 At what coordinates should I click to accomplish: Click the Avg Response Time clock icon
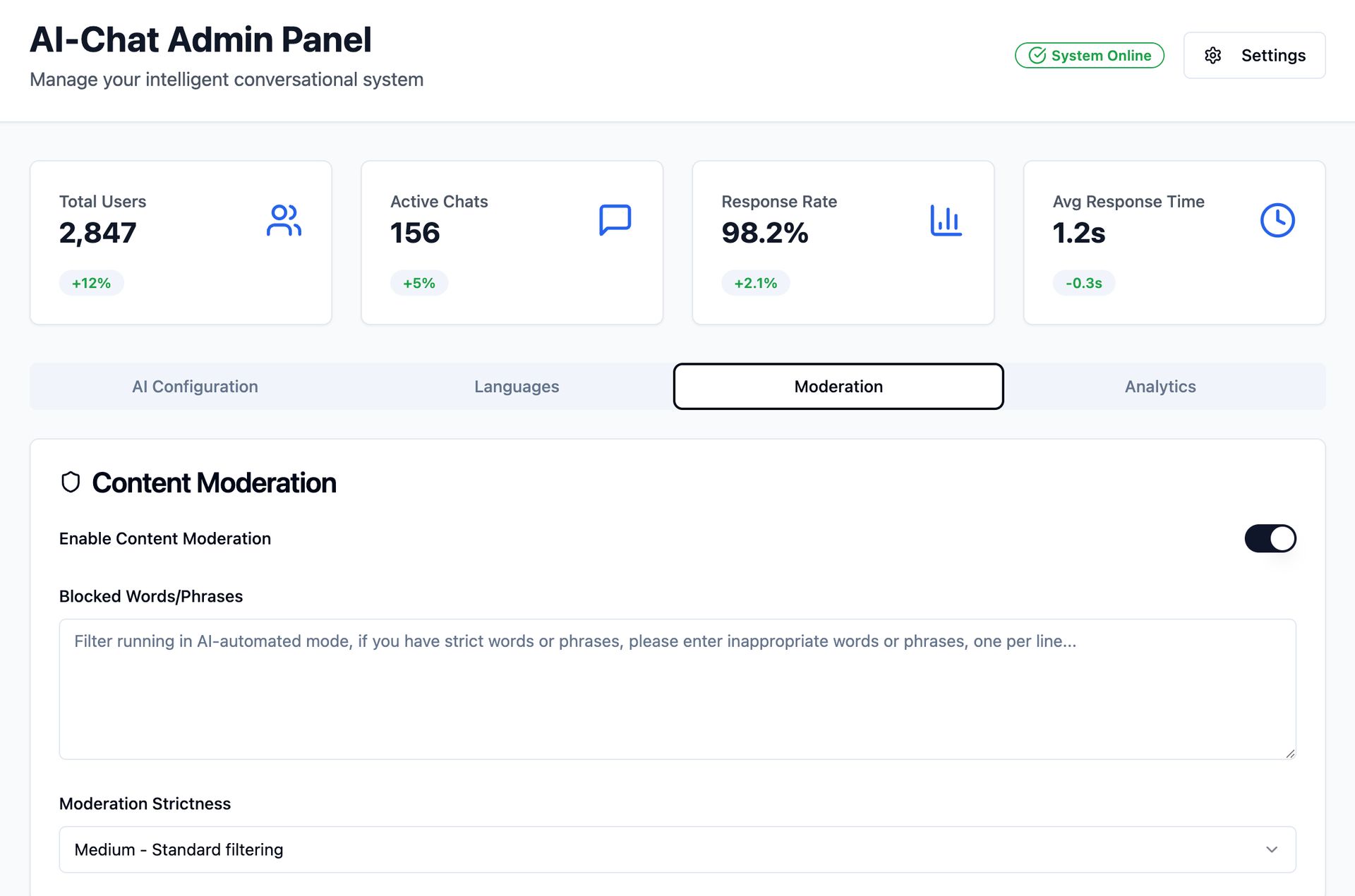(x=1277, y=220)
